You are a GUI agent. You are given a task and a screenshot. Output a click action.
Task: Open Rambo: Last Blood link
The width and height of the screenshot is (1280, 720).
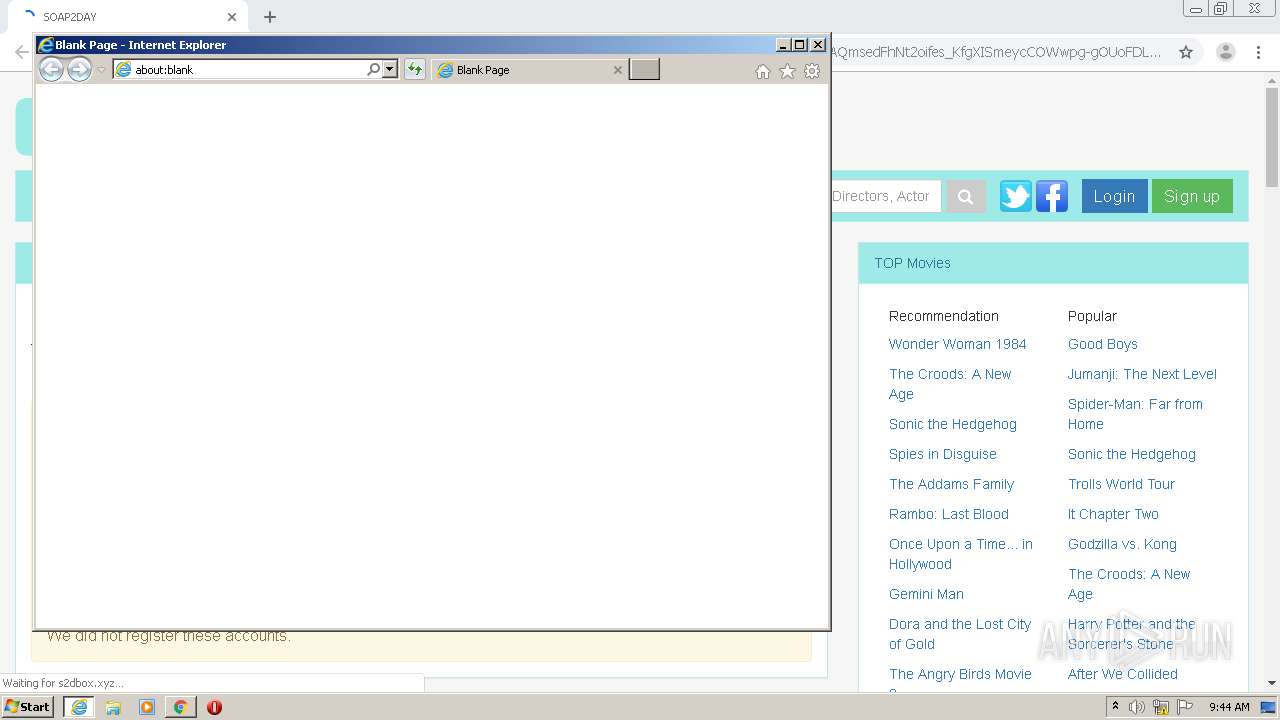pos(948,514)
